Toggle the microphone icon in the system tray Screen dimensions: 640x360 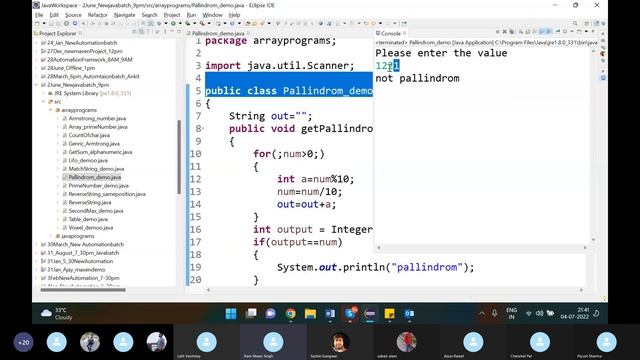pos(494,313)
